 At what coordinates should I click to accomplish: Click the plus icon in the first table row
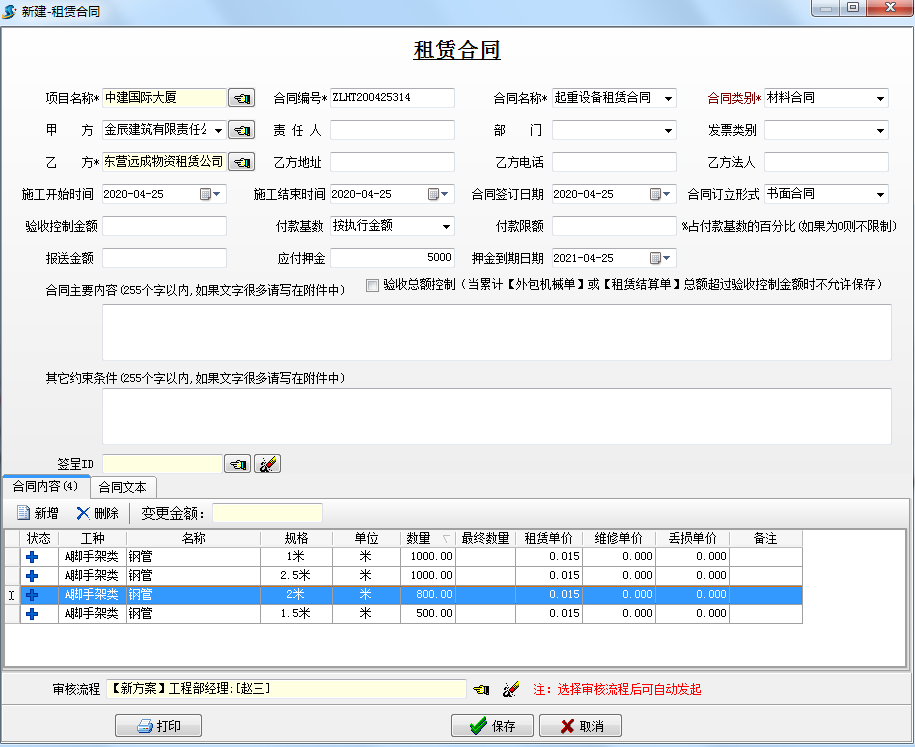point(32,556)
